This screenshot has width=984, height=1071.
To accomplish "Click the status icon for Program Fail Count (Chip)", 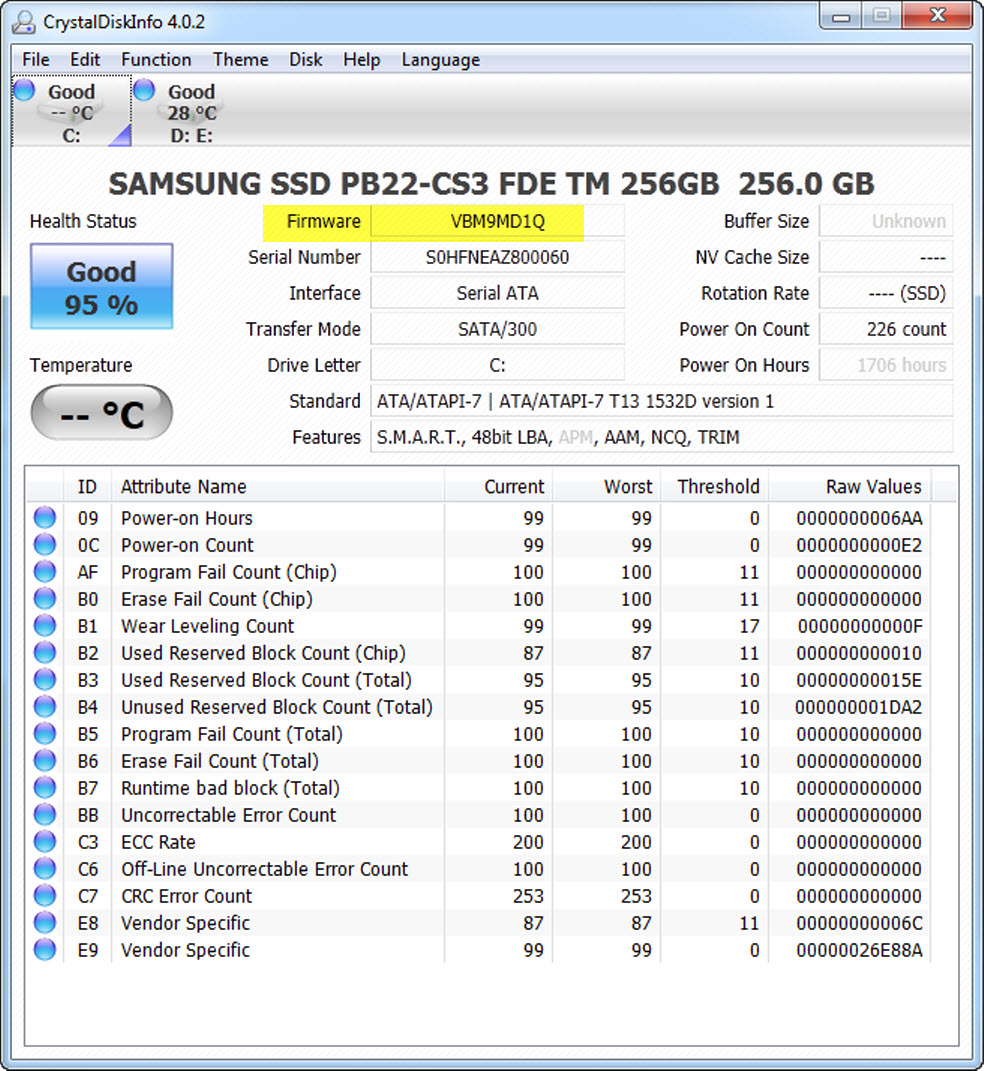I will click(x=45, y=572).
